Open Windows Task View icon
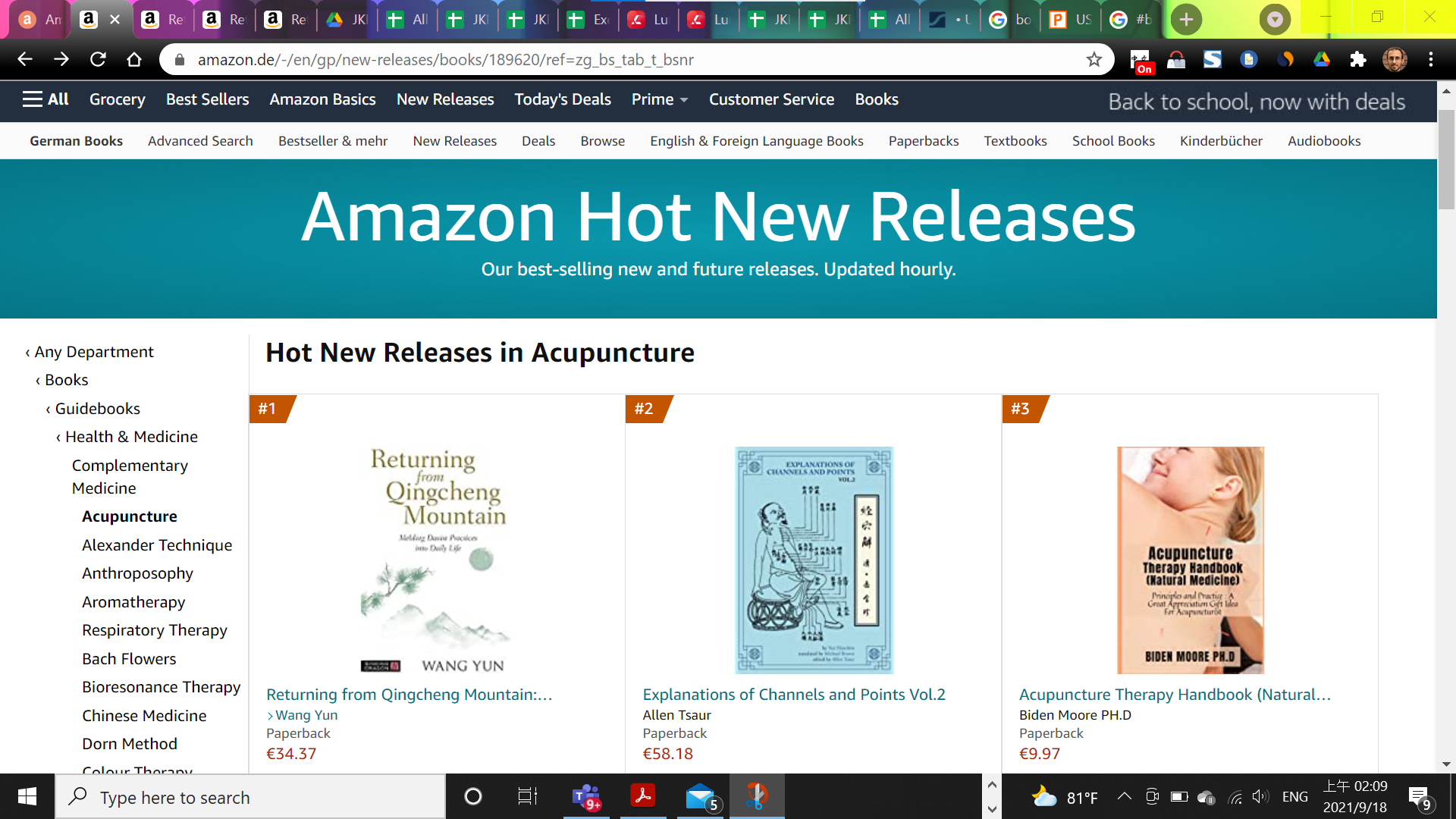The width and height of the screenshot is (1456, 819). point(527,796)
